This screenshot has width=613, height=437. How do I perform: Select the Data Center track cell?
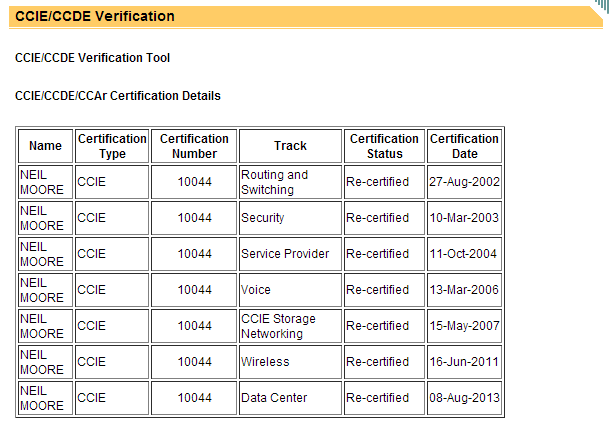coord(290,398)
